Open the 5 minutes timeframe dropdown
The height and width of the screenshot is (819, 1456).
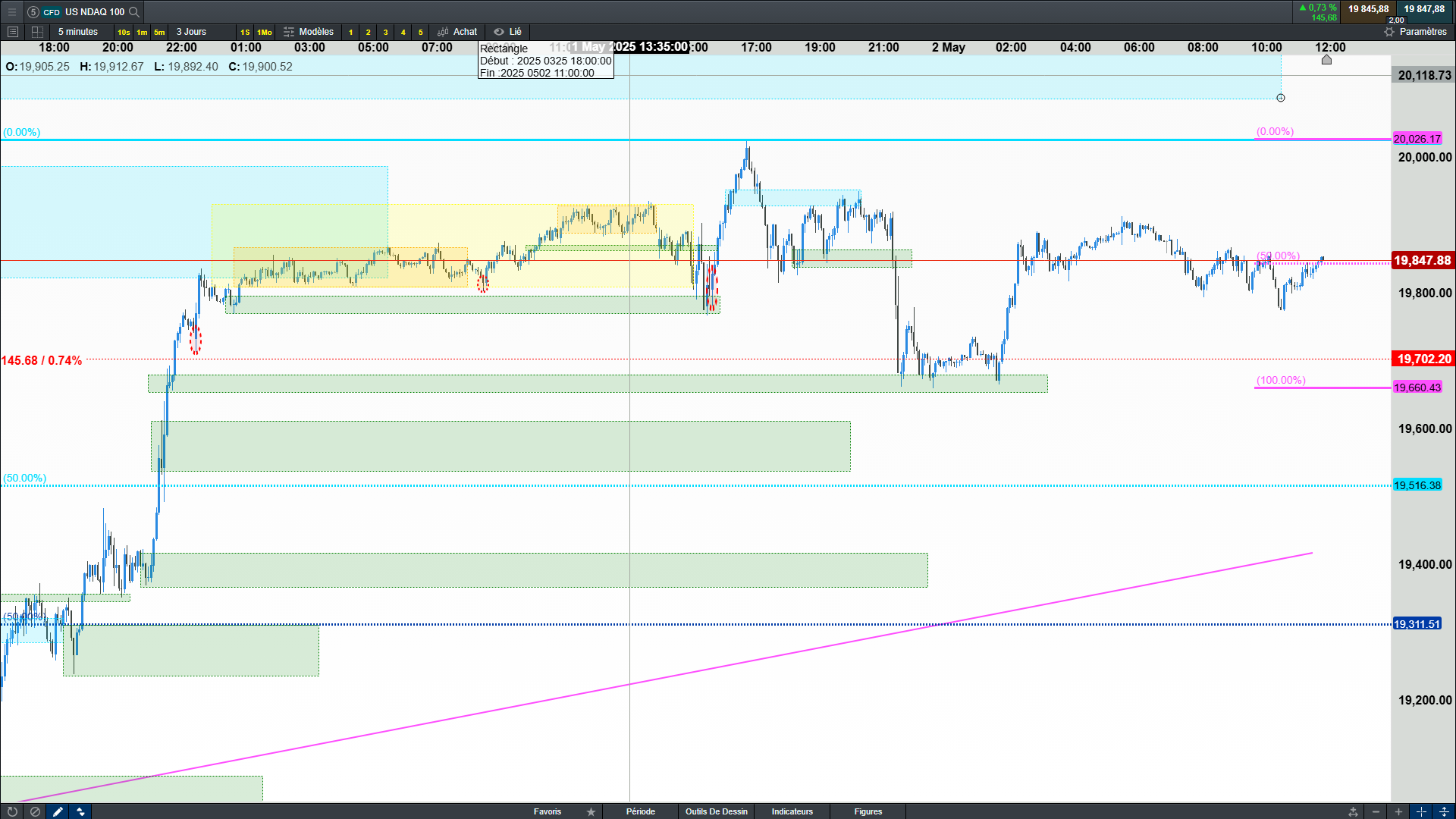[78, 32]
